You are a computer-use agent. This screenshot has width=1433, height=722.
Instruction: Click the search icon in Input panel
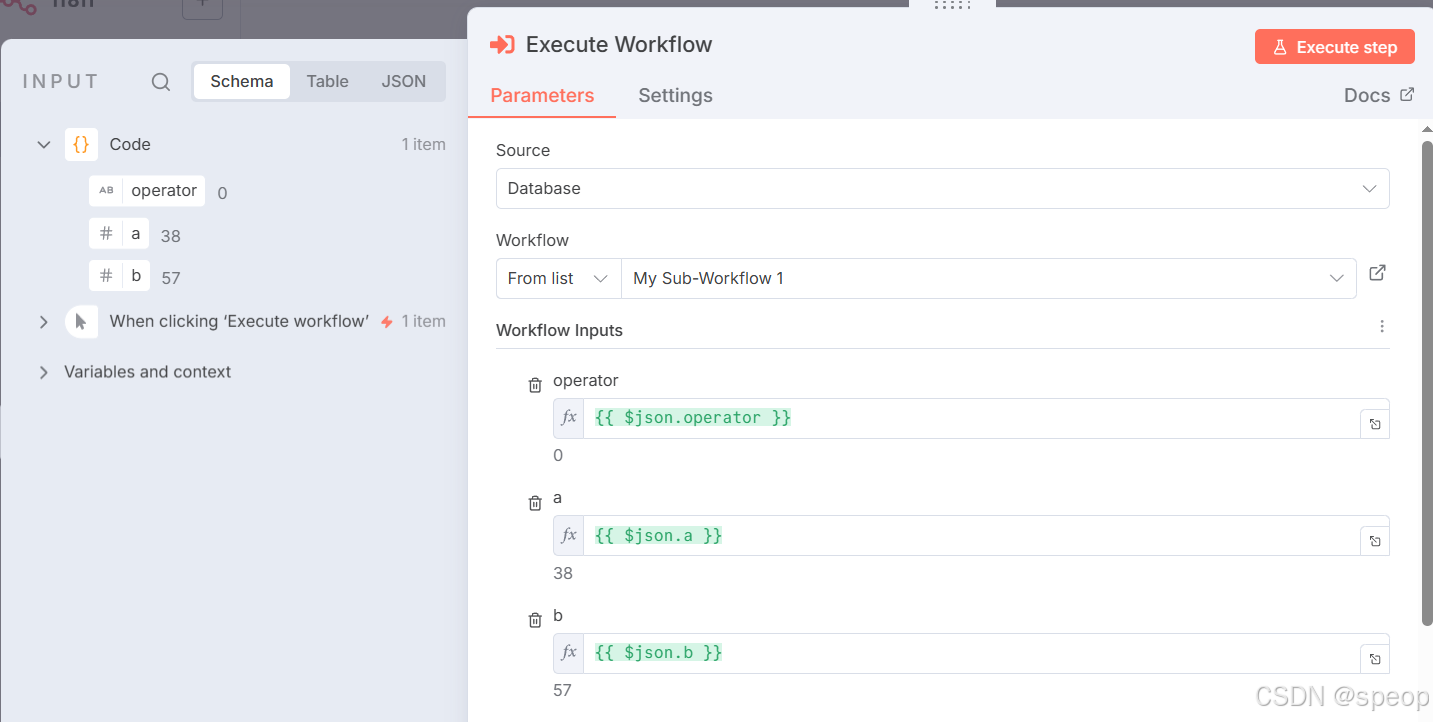point(161,82)
